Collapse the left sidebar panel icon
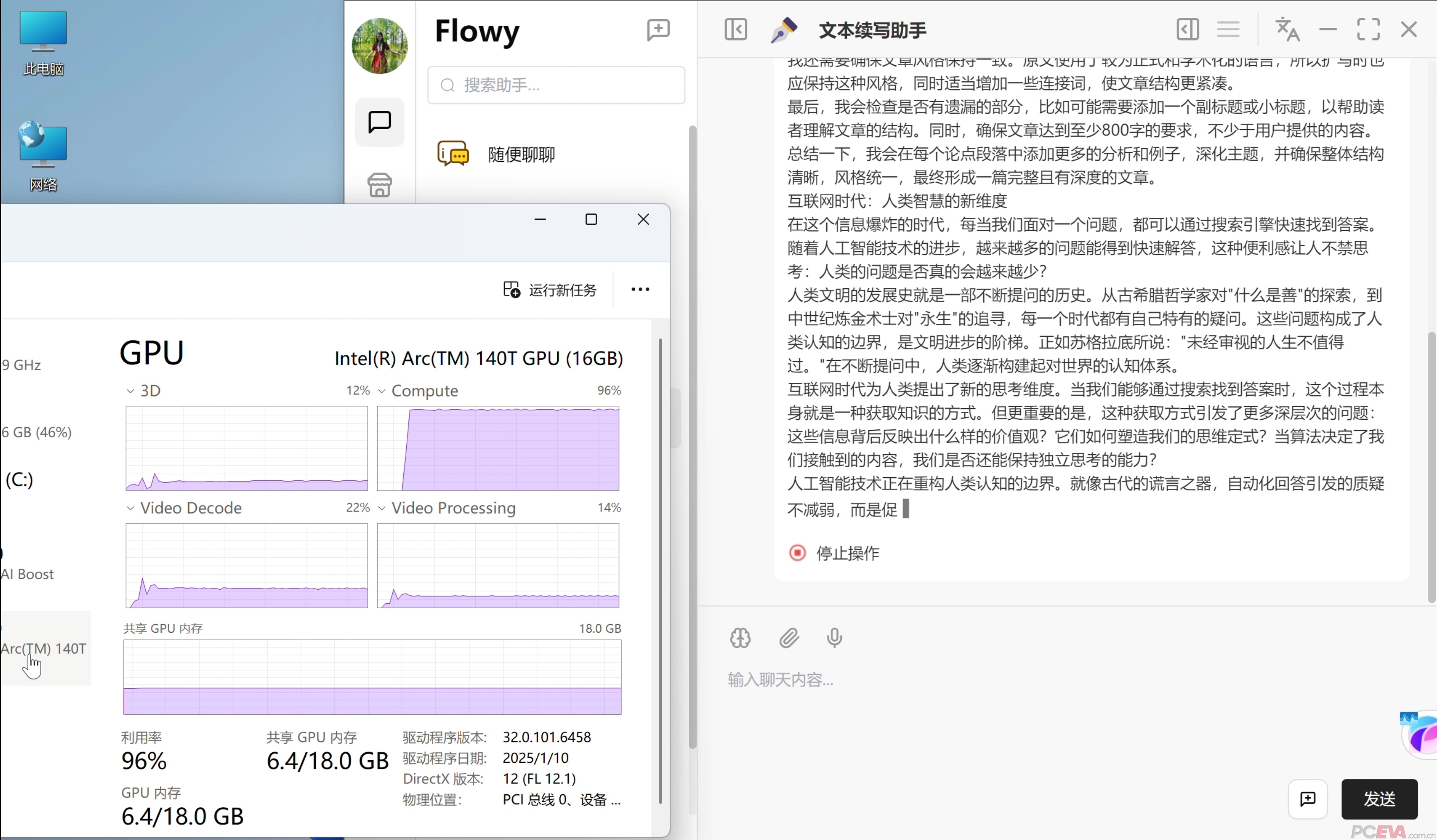 (735, 29)
